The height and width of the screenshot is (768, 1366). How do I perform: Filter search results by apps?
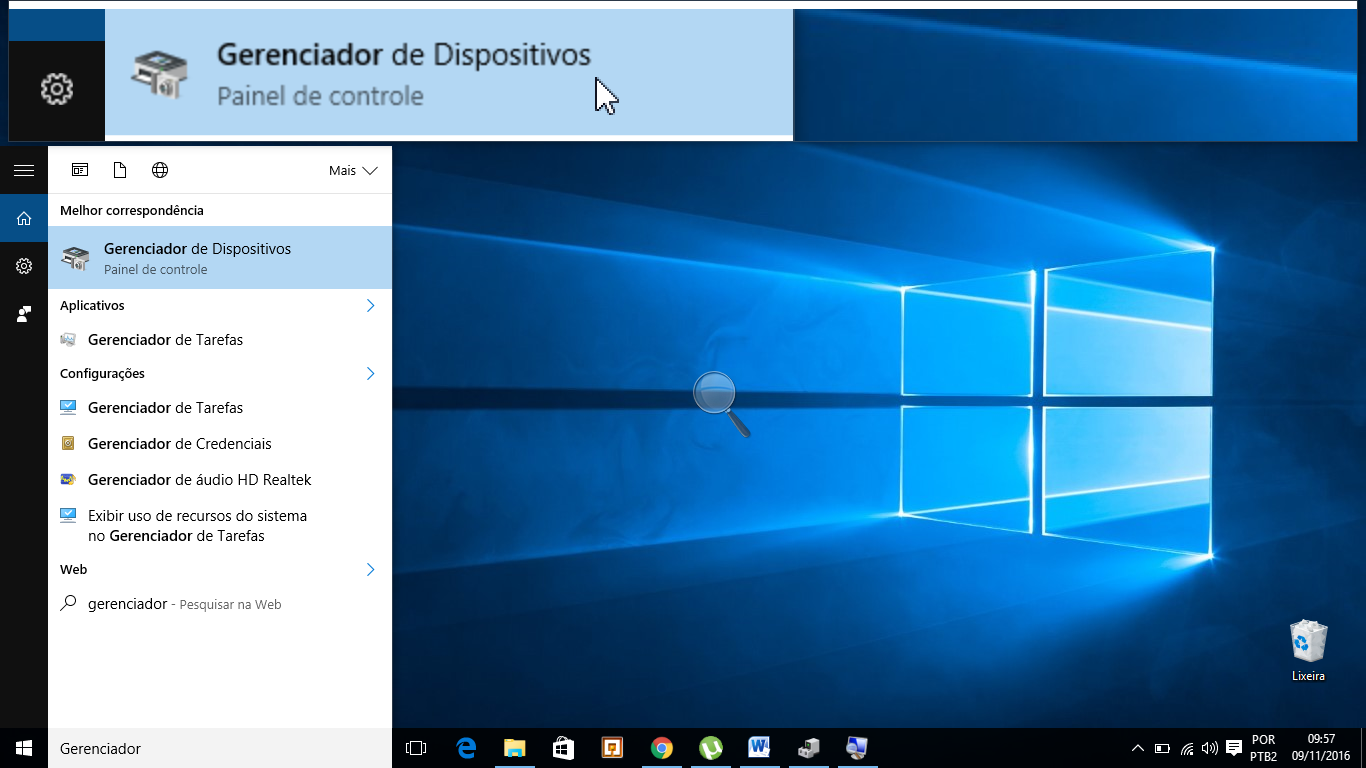[x=80, y=170]
